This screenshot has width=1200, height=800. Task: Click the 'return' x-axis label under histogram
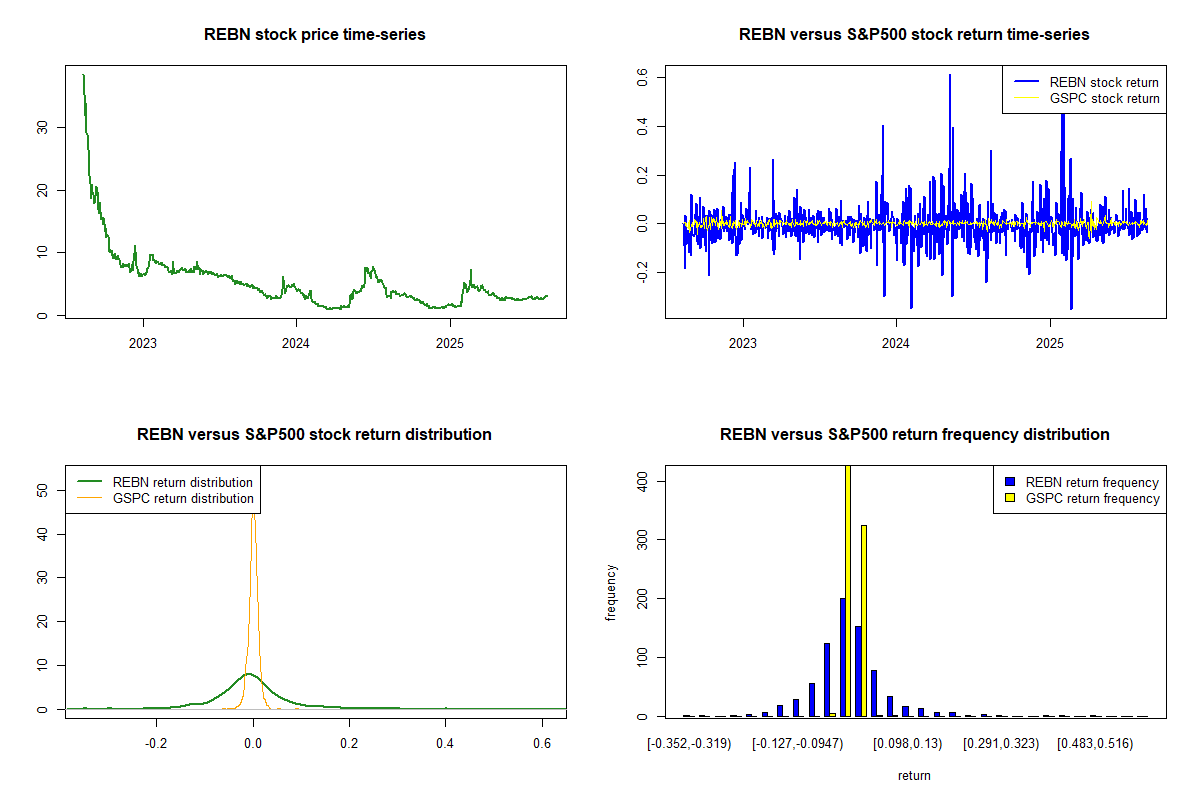914,775
